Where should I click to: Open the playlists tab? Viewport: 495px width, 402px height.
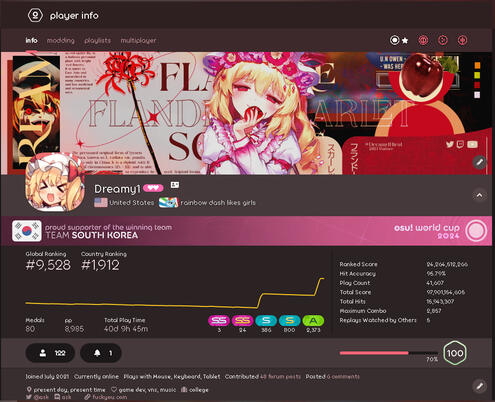[97, 40]
